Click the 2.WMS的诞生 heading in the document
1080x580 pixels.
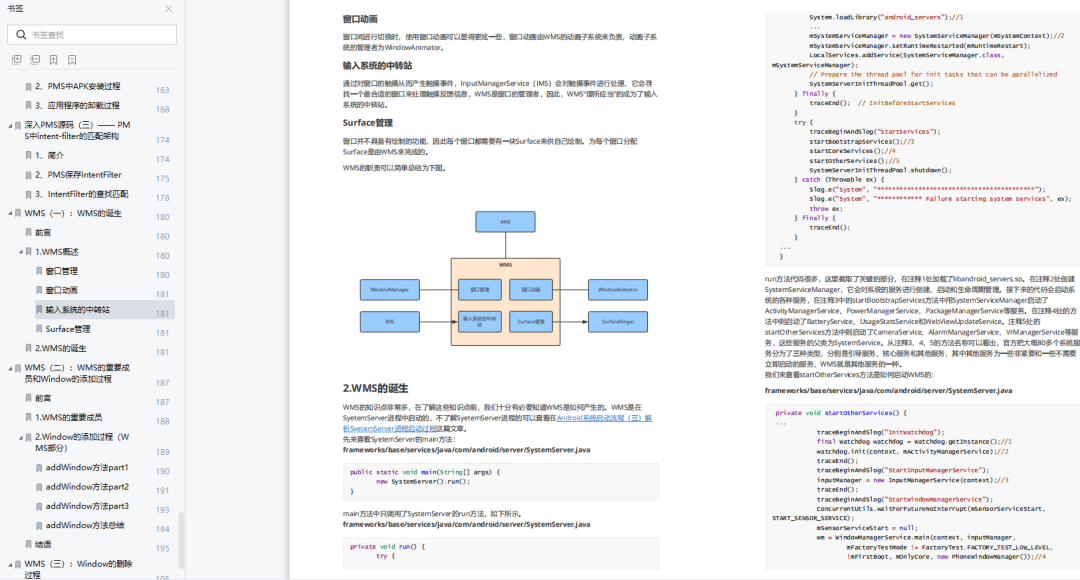(x=375, y=388)
